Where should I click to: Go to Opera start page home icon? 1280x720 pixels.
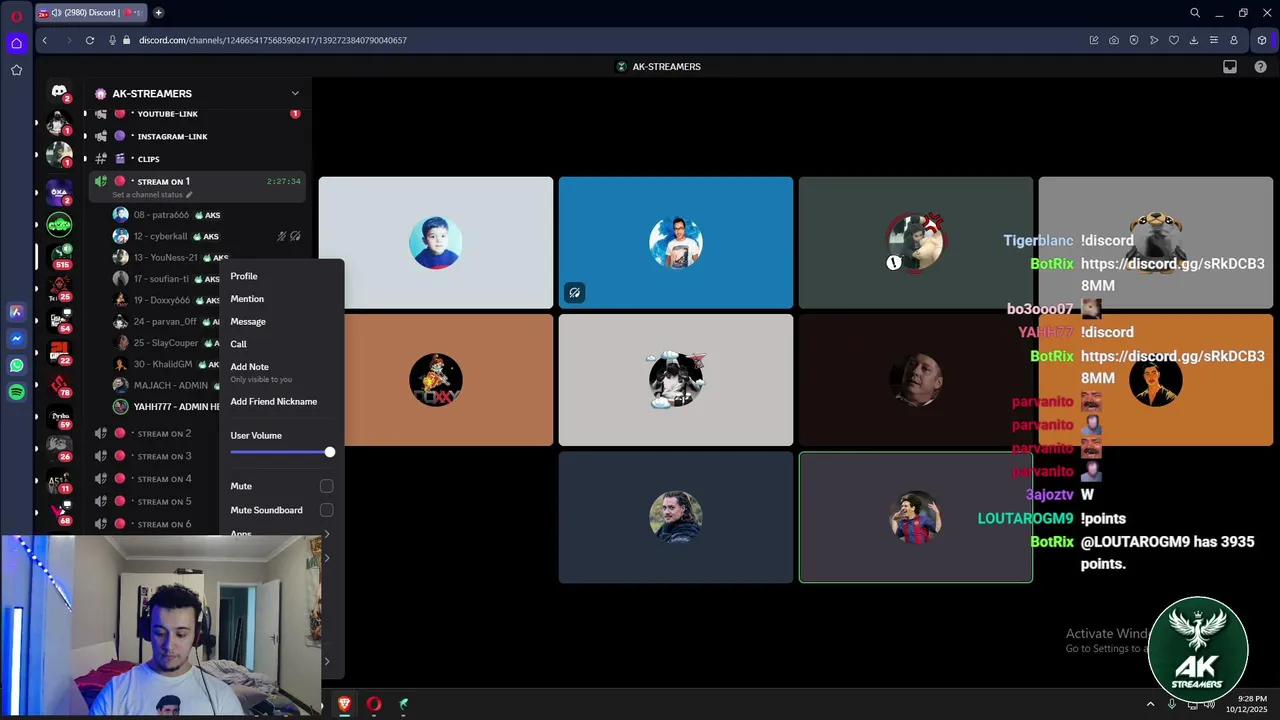point(16,43)
